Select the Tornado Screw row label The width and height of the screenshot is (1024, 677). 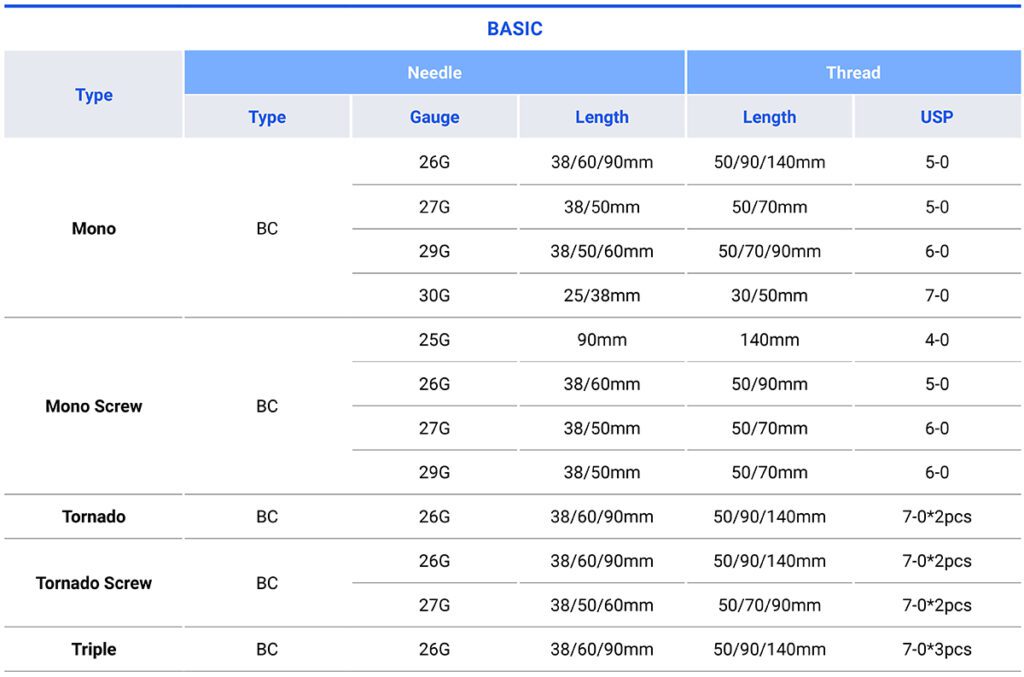tap(94, 583)
